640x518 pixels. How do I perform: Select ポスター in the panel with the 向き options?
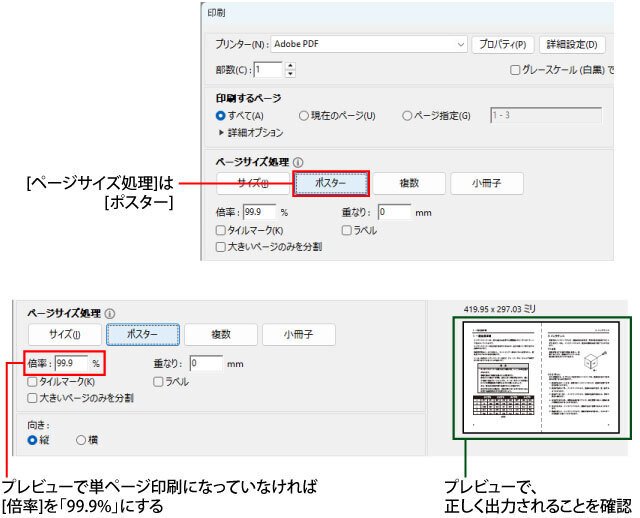tap(143, 335)
